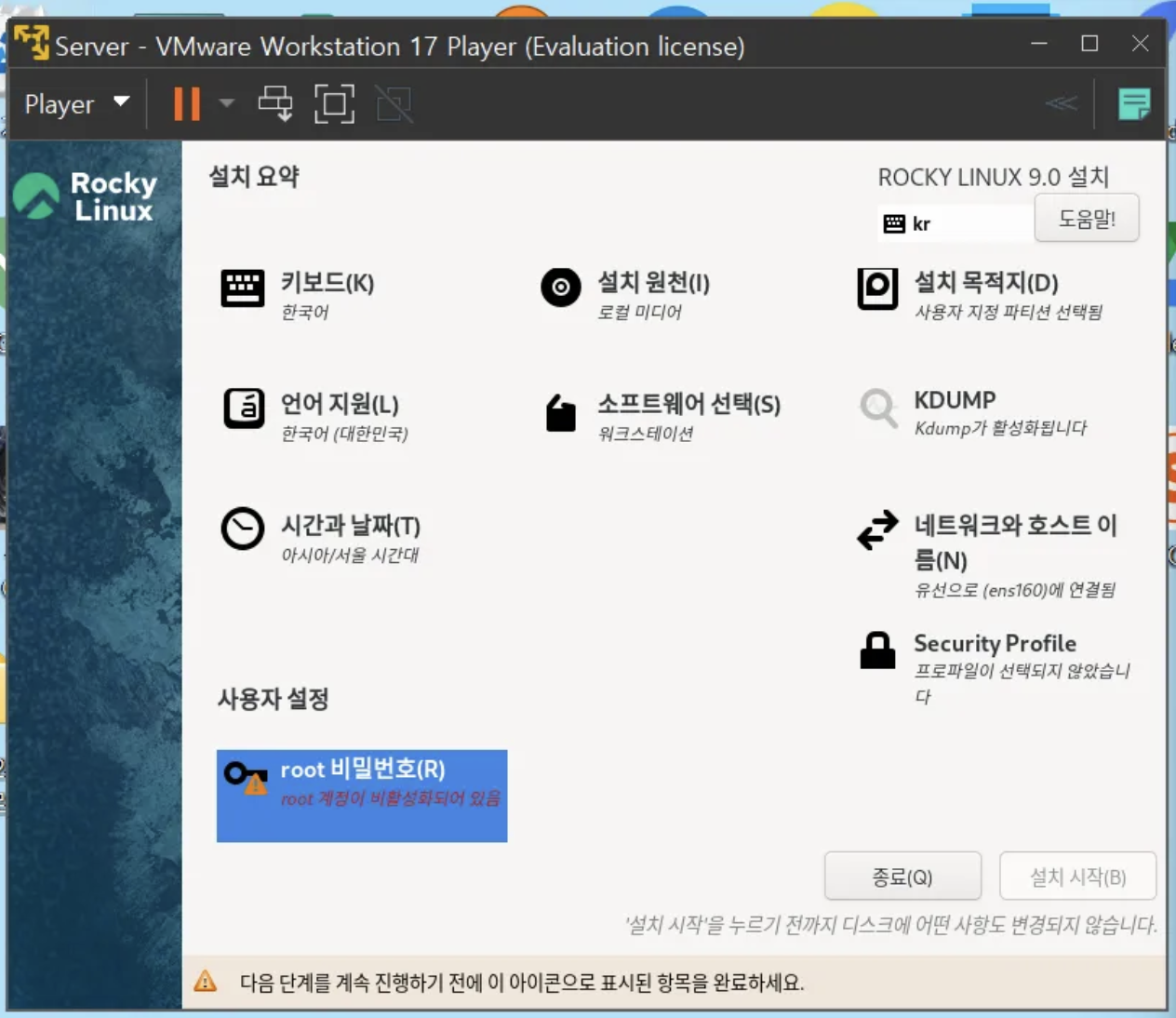This screenshot has height=1018, width=1176.
Task: Click the magnifier icon for KDUMP
Action: (x=878, y=408)
